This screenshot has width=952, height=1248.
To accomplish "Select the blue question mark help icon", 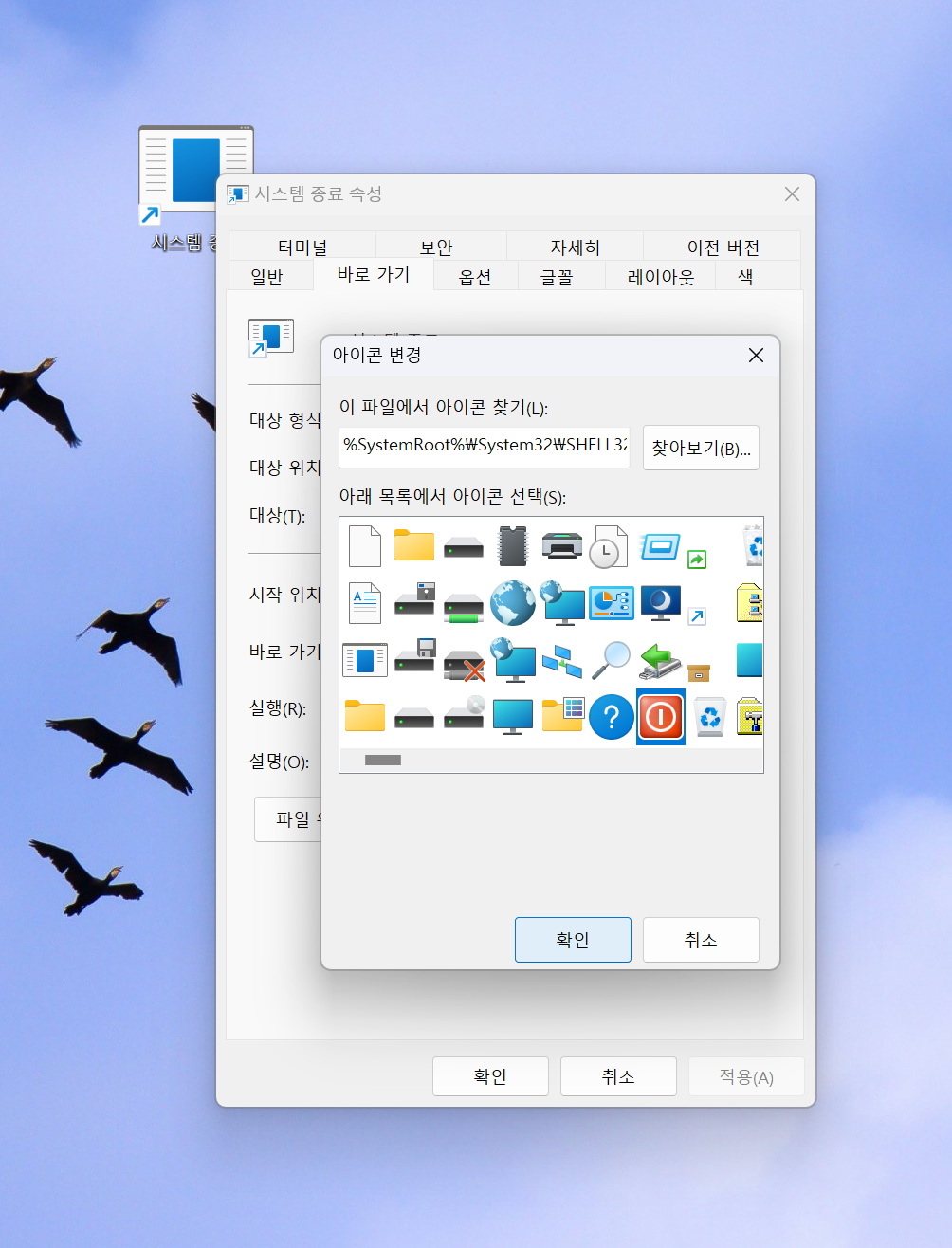I will 612,717.
